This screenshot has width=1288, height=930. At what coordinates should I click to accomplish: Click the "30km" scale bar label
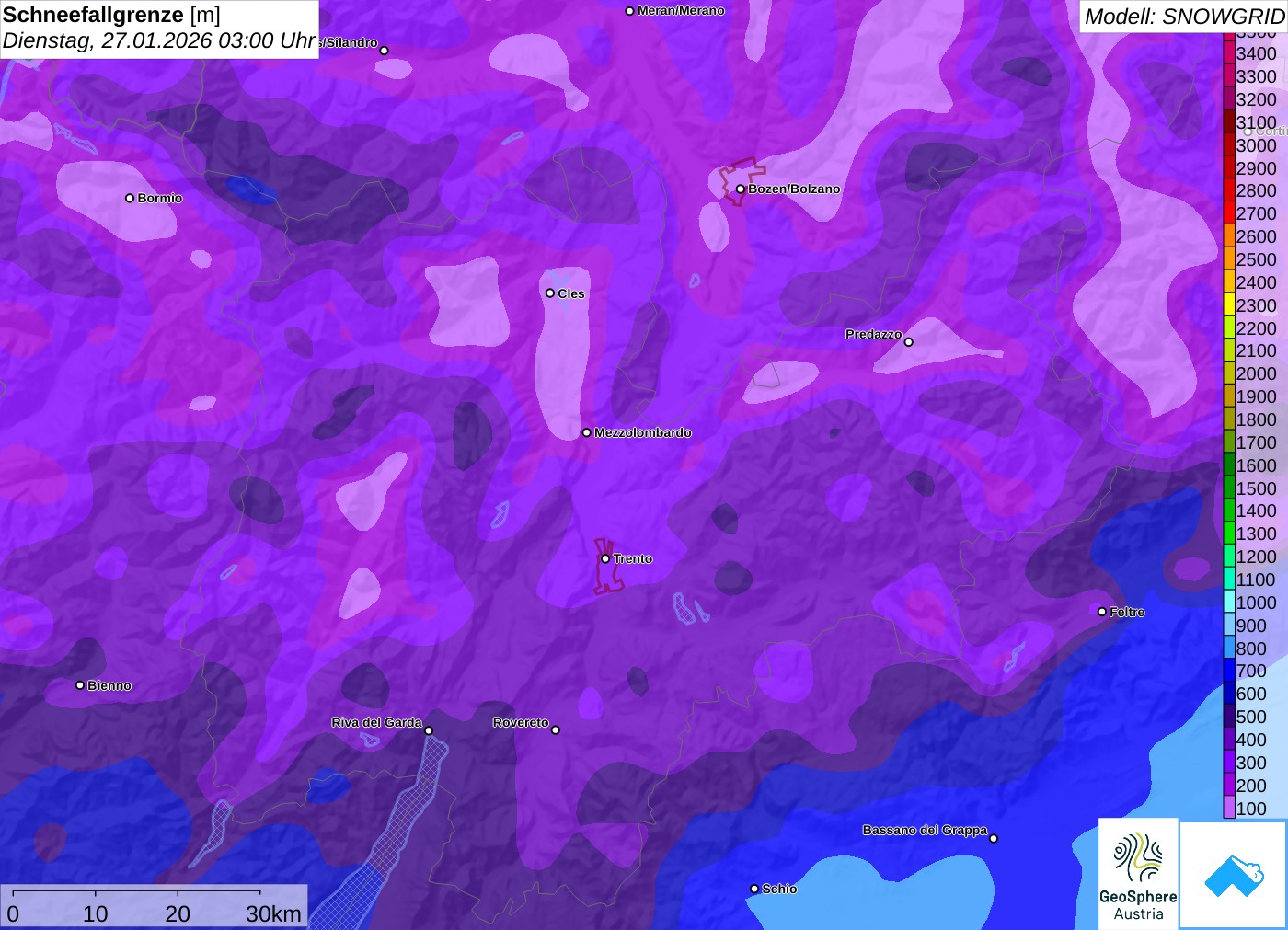point(273,913)
